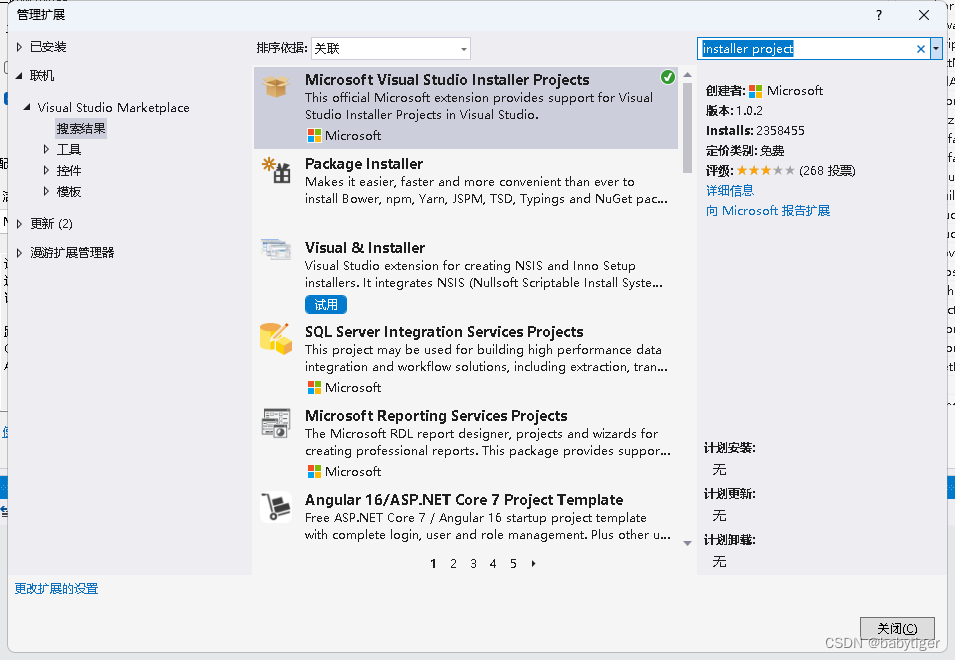Select the 工具 label in the tree
The width and height of the screenshot is (955, 660).
(x=69, y=149)
